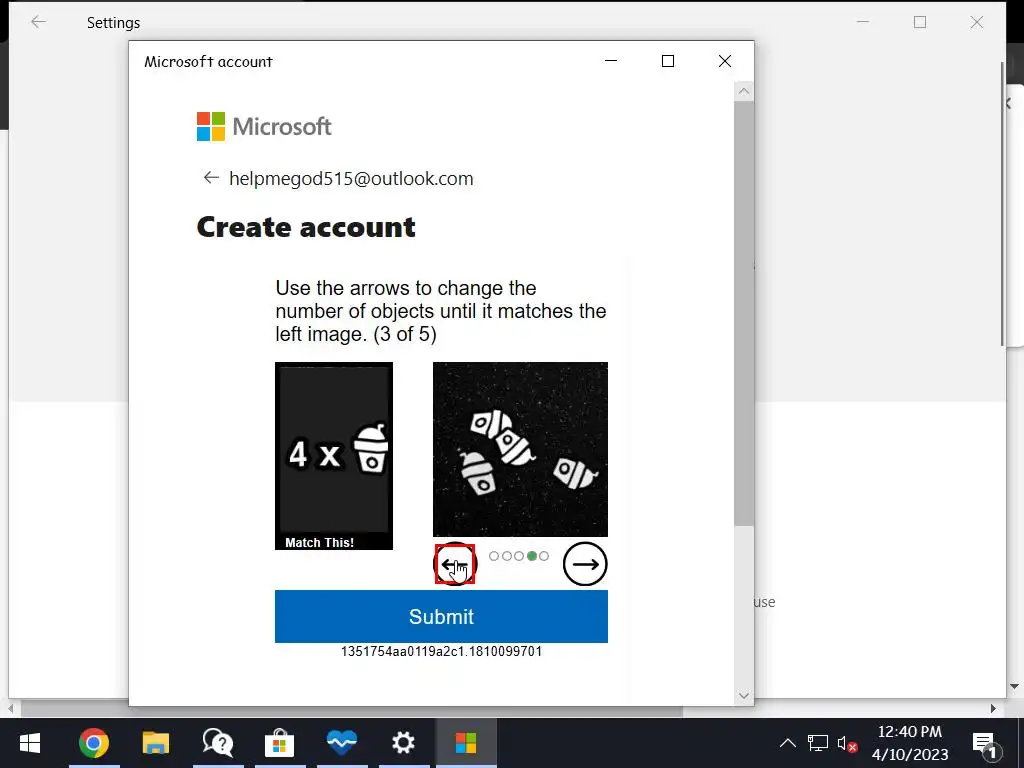1024x768 pixels.
Task: Click the left arrow under puzzle image
Action: [x=455, y=564]
